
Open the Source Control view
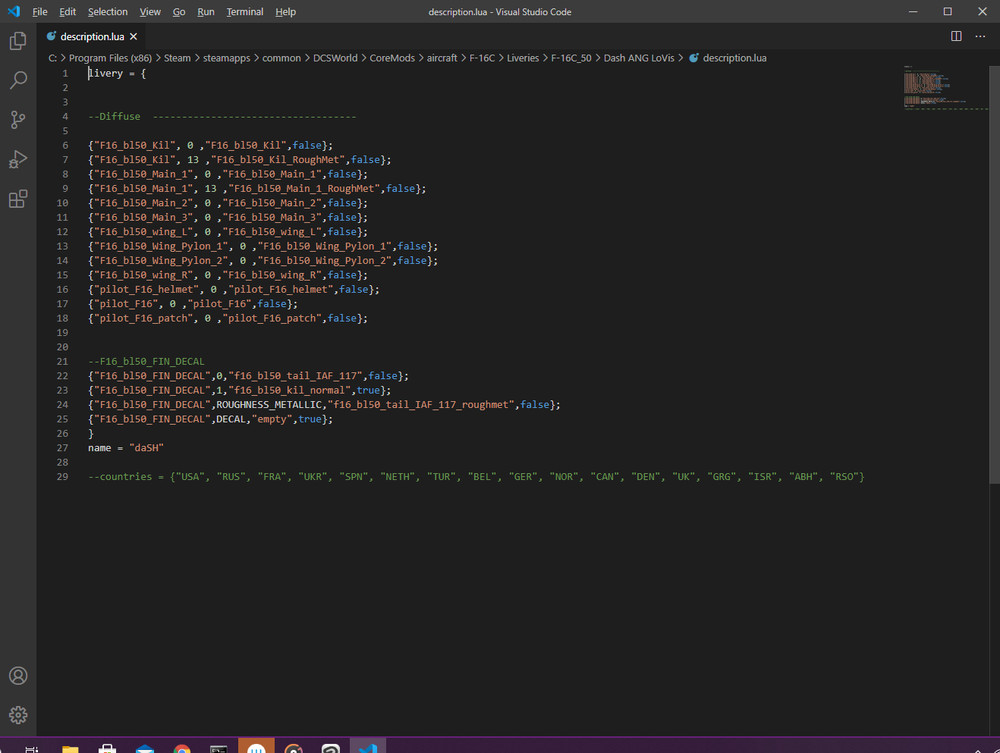click(x=18, y=120)
